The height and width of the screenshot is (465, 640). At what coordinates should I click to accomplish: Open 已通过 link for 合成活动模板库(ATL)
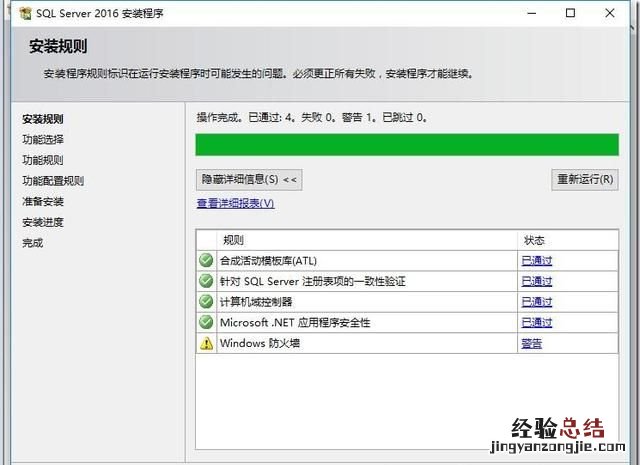(x=537, y=260)
